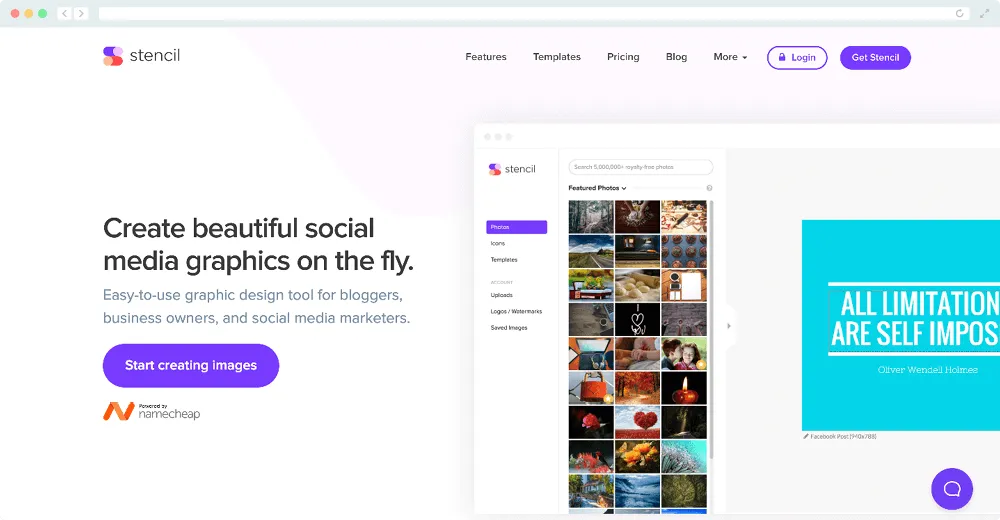This screenshot has width=1000, height=520.
Task: Visit the Blog link
Action: click(677, 57)
